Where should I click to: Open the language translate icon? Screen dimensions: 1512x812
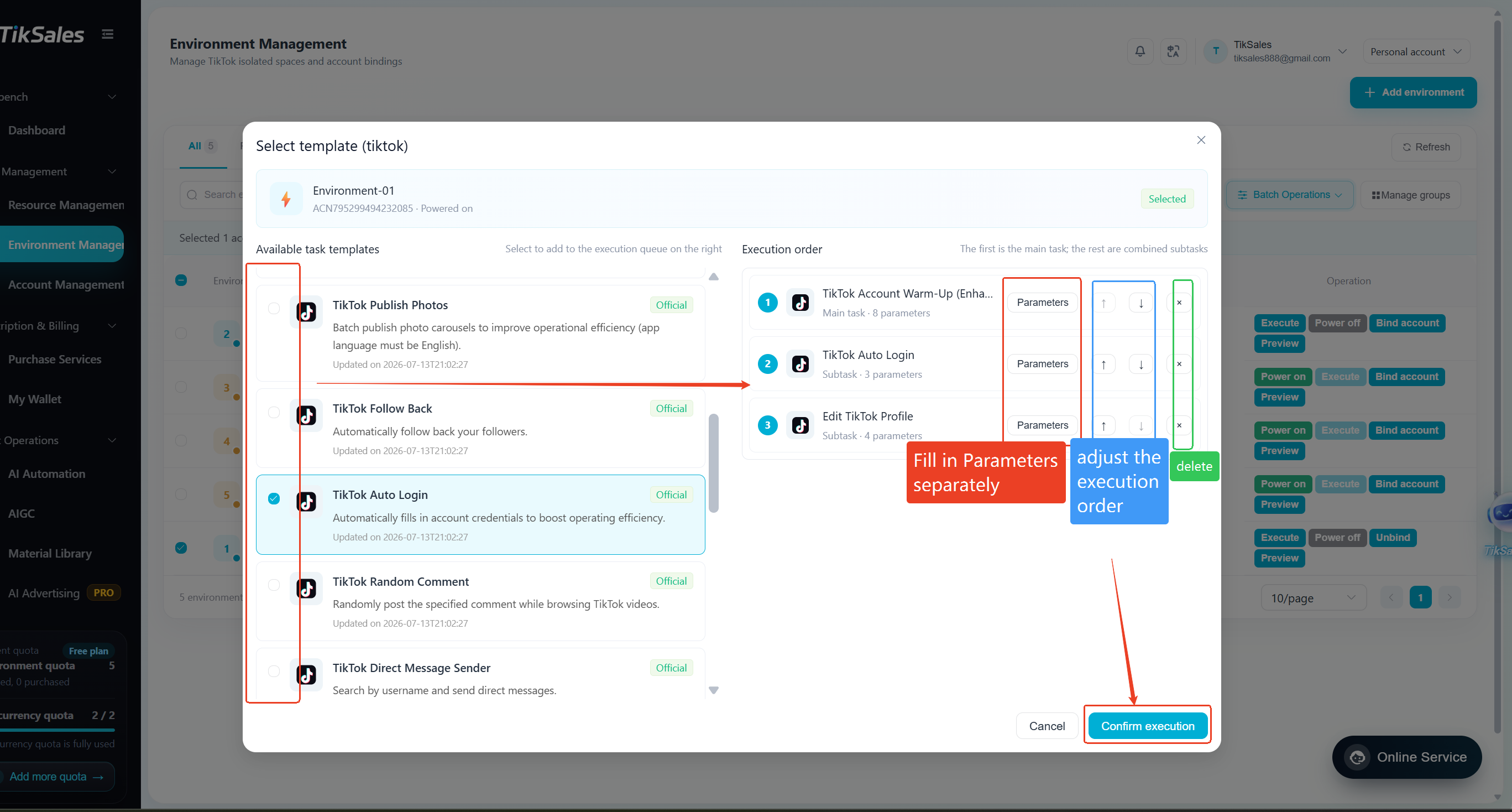[x=1173, y=51]
